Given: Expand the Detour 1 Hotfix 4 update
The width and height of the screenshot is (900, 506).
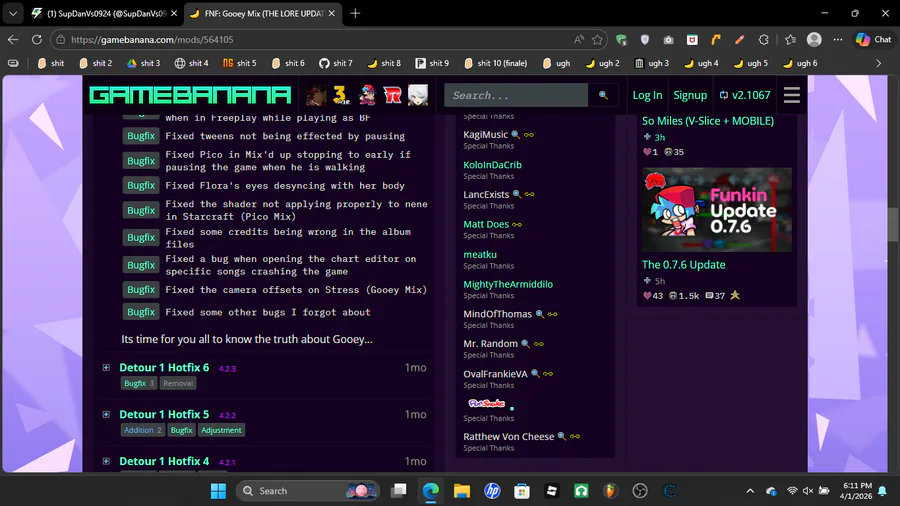Looking at the screenshot, I should click(x=106, y=461).
